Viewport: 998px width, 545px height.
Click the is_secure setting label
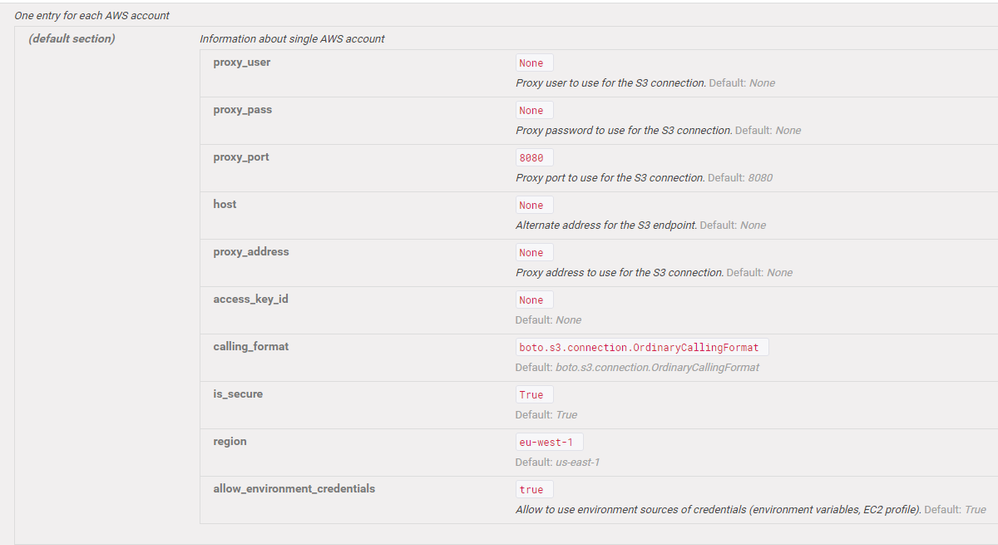click(x=238, y=394)
